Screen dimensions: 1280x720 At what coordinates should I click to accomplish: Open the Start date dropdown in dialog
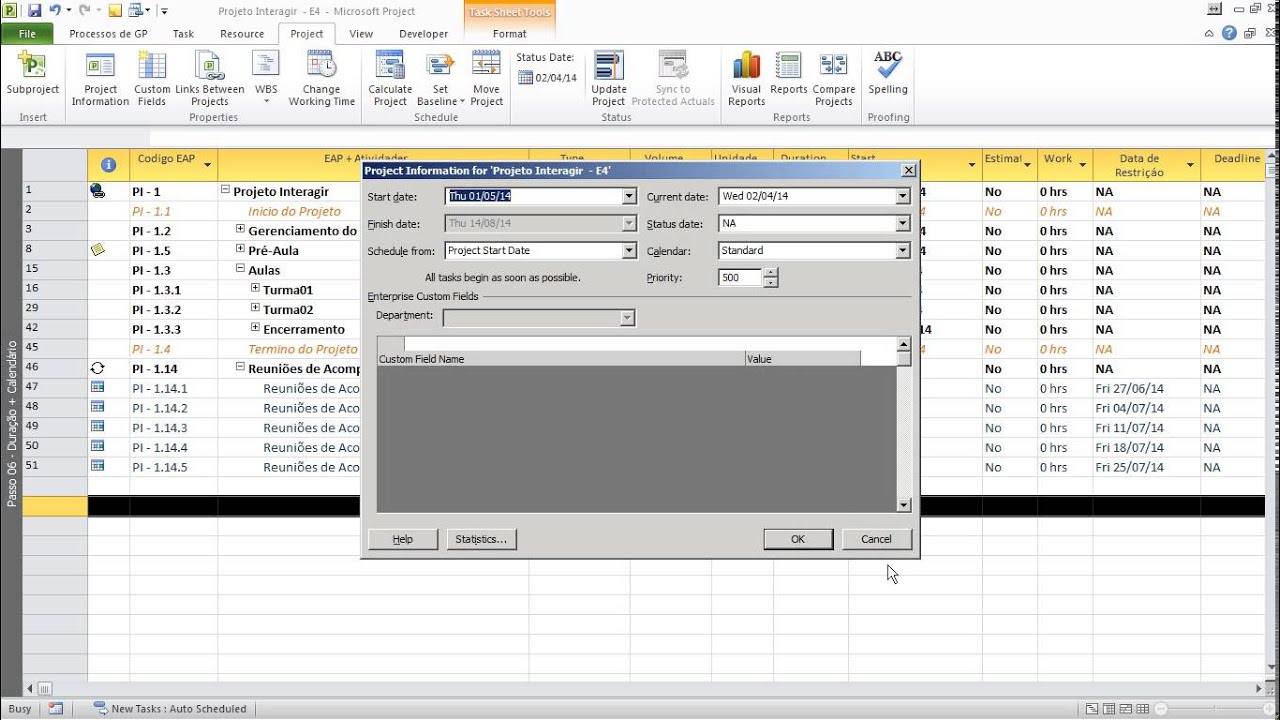click(x=629, y=197)
